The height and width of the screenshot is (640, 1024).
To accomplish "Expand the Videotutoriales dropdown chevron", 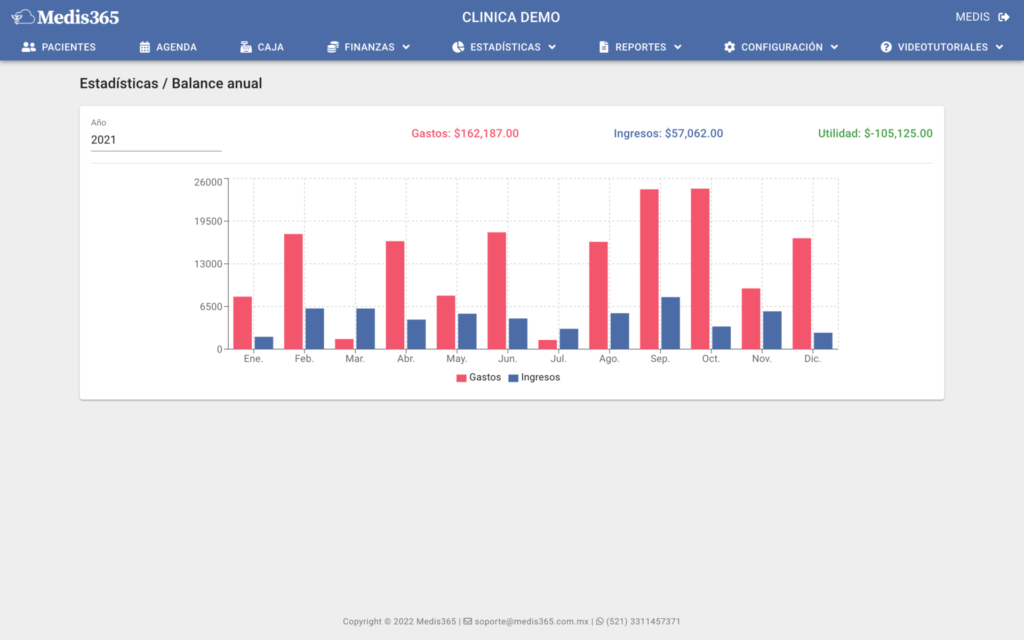I will pos(999,47).
